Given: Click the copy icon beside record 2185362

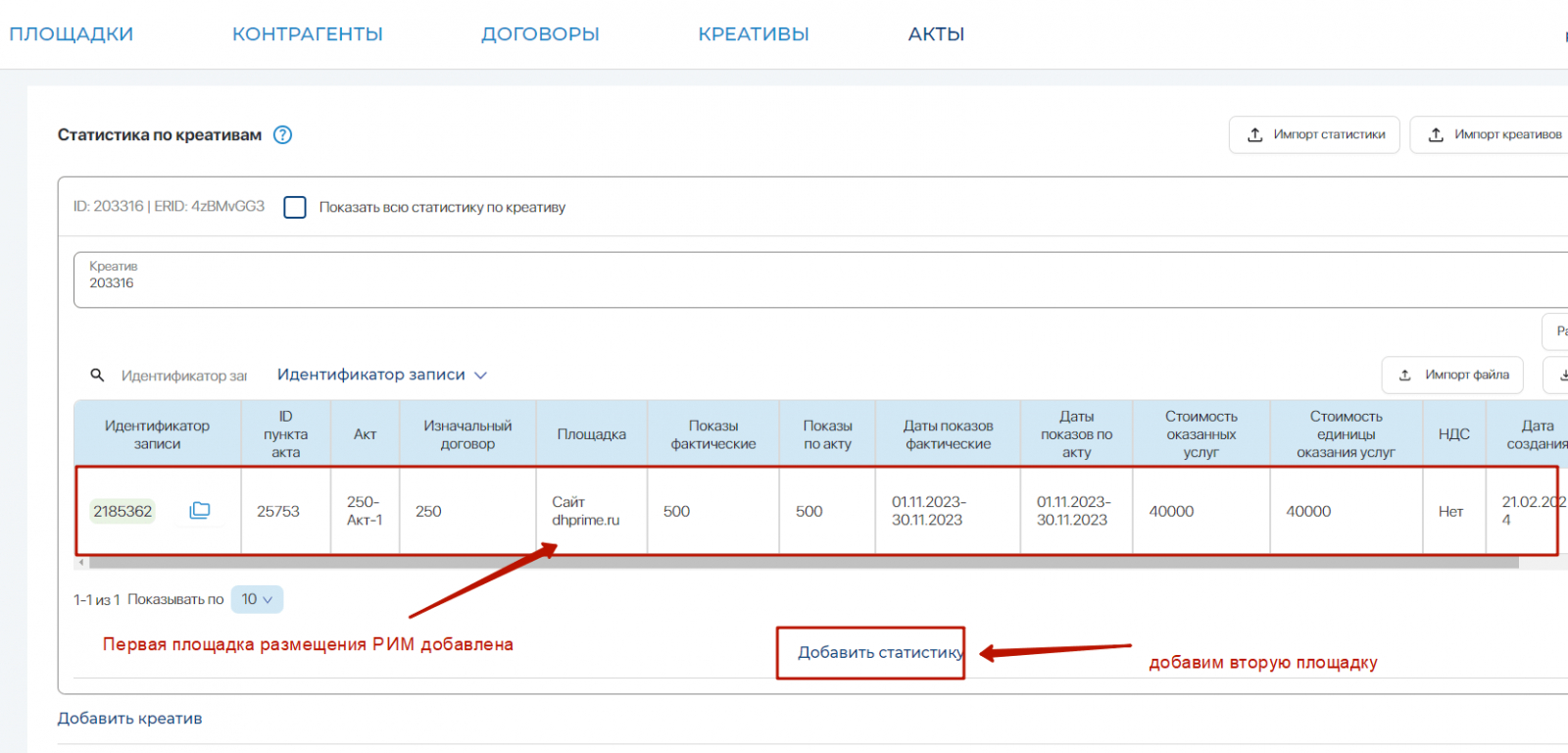Looking at the screenshot, I should (x=200, y=510).
